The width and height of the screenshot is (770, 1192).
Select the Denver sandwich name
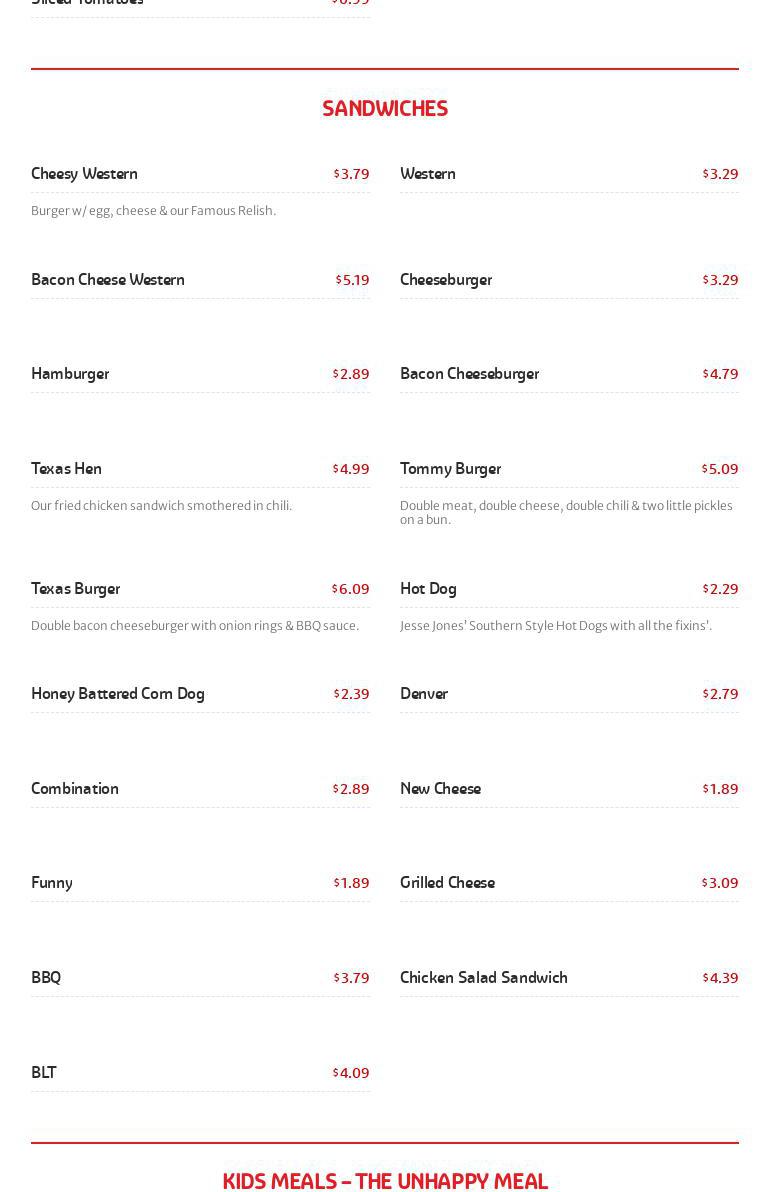click(424, 694)
